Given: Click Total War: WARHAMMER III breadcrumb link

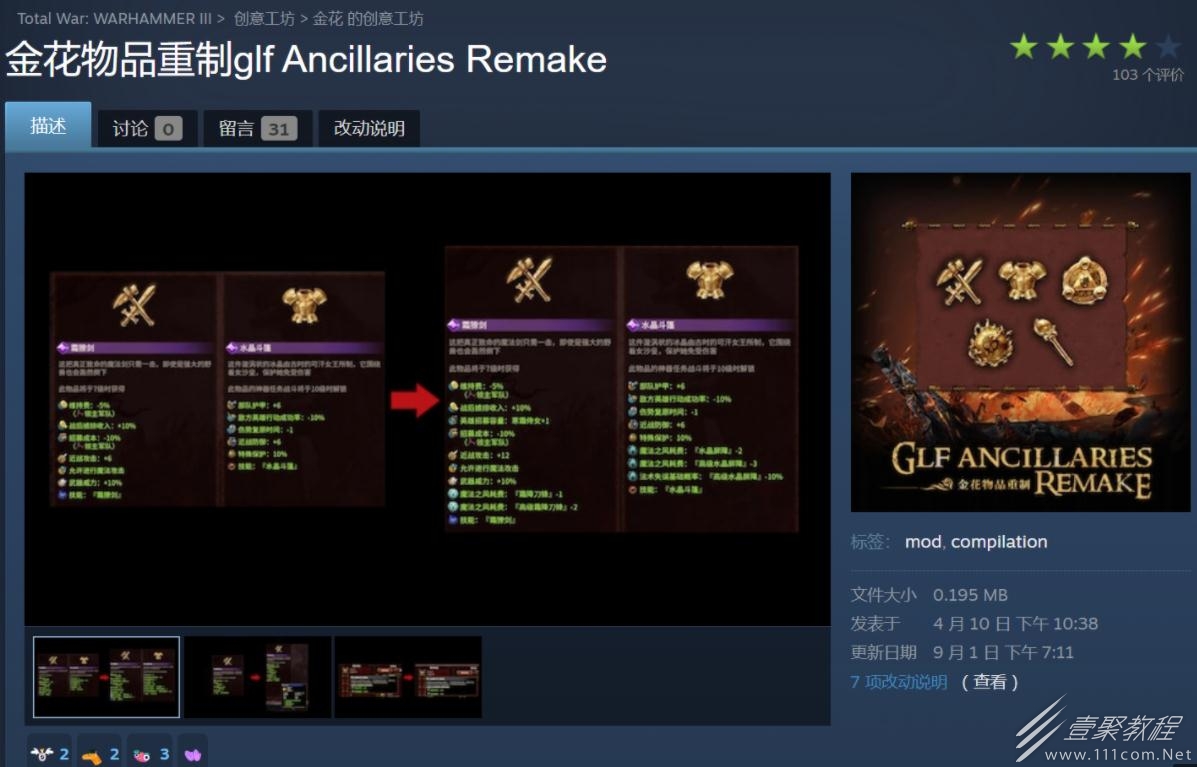Looking at the screenshot, I should coord(115,18).
